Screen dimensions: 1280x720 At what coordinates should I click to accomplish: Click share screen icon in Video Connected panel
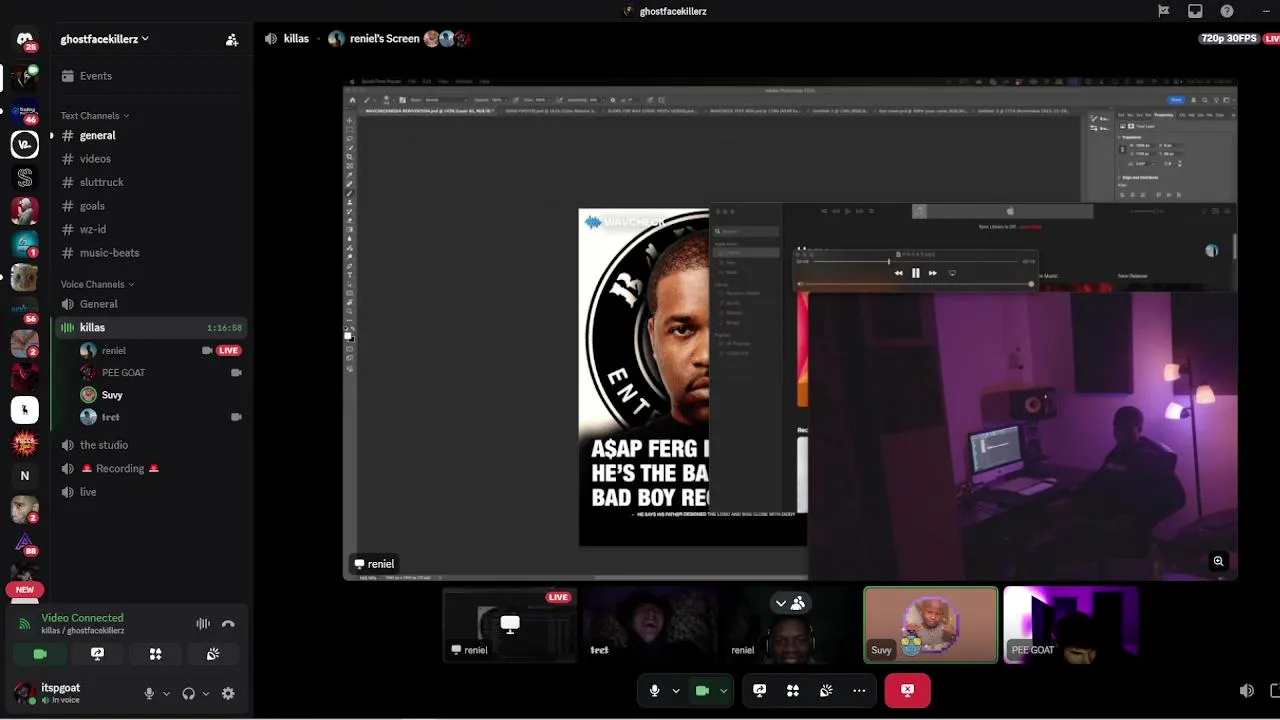[97, 654]
